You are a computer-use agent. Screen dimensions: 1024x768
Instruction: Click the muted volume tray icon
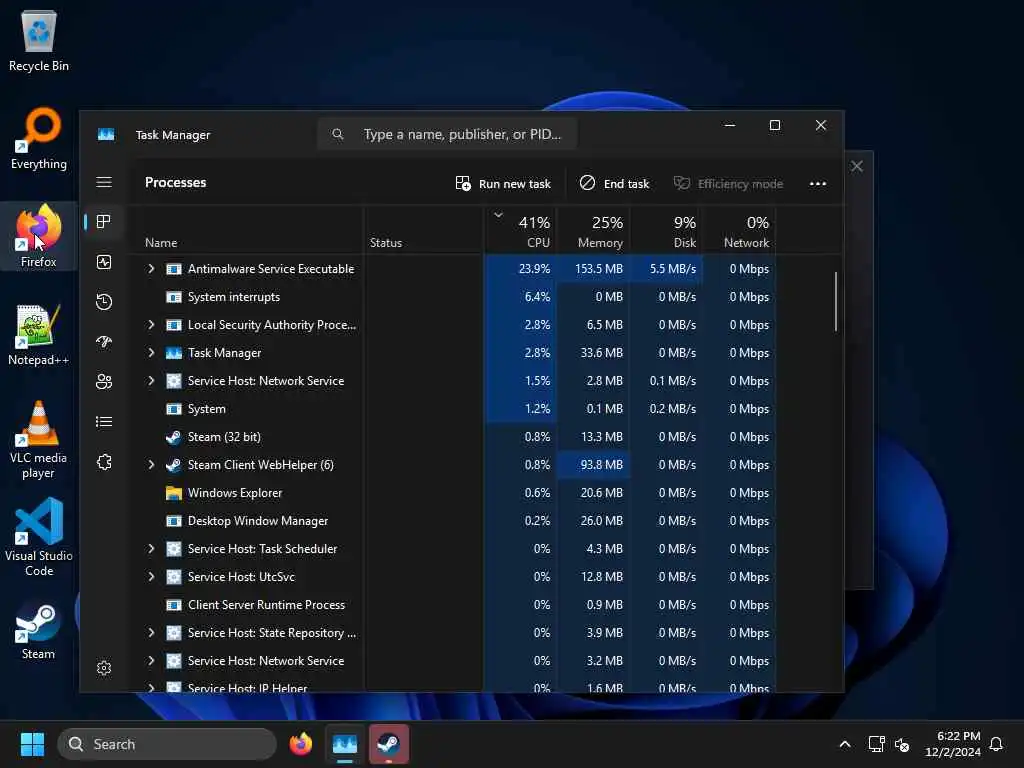click(902, 744)
